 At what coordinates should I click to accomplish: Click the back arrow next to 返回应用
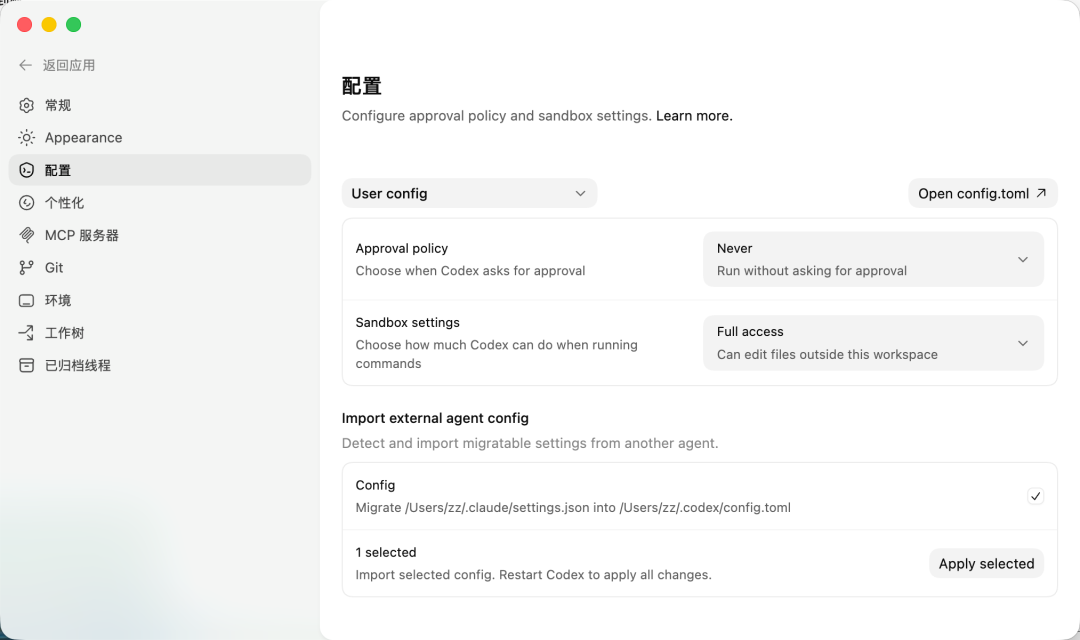[x=26, y=65]
